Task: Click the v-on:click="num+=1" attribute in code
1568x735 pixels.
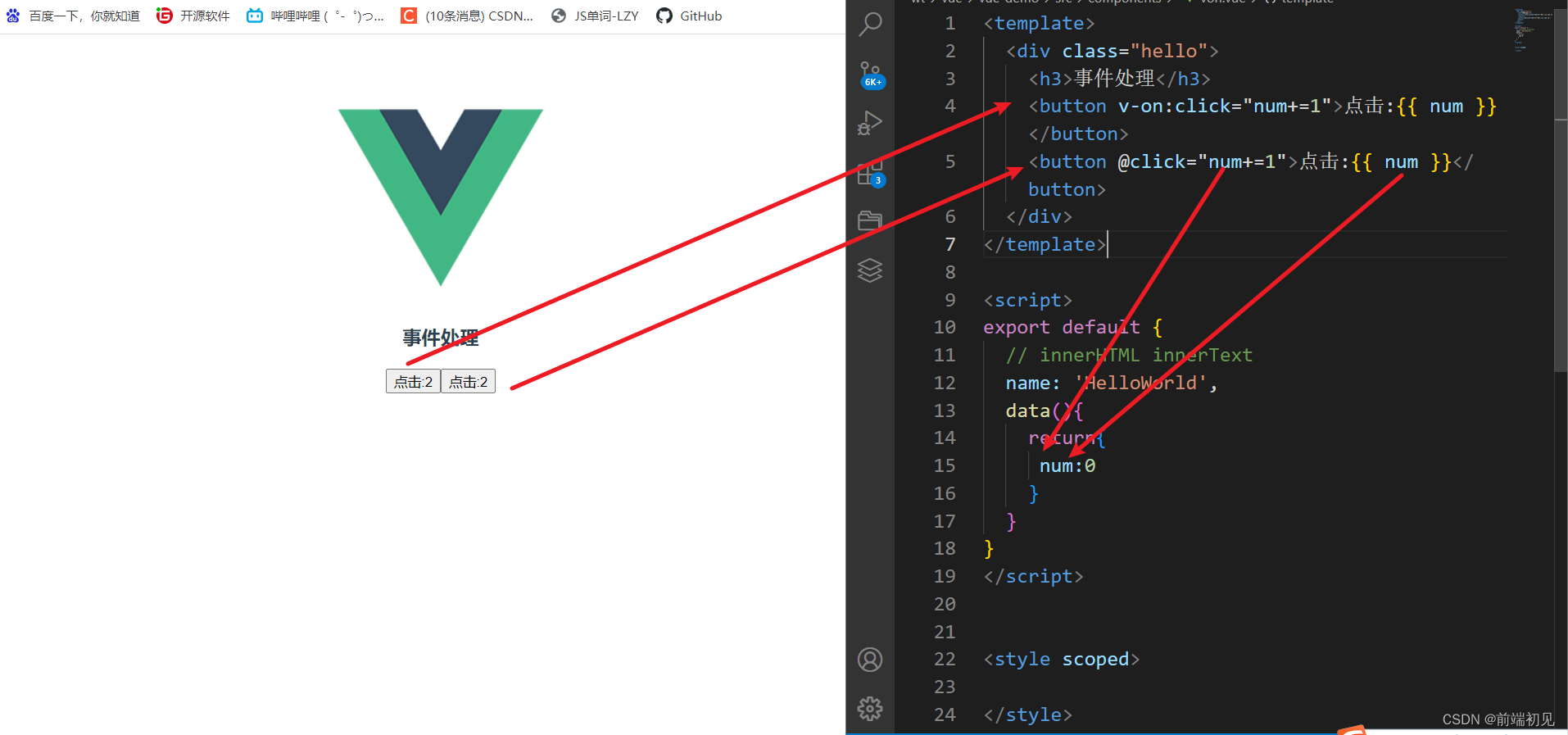Action: [x=1225, y=107]
